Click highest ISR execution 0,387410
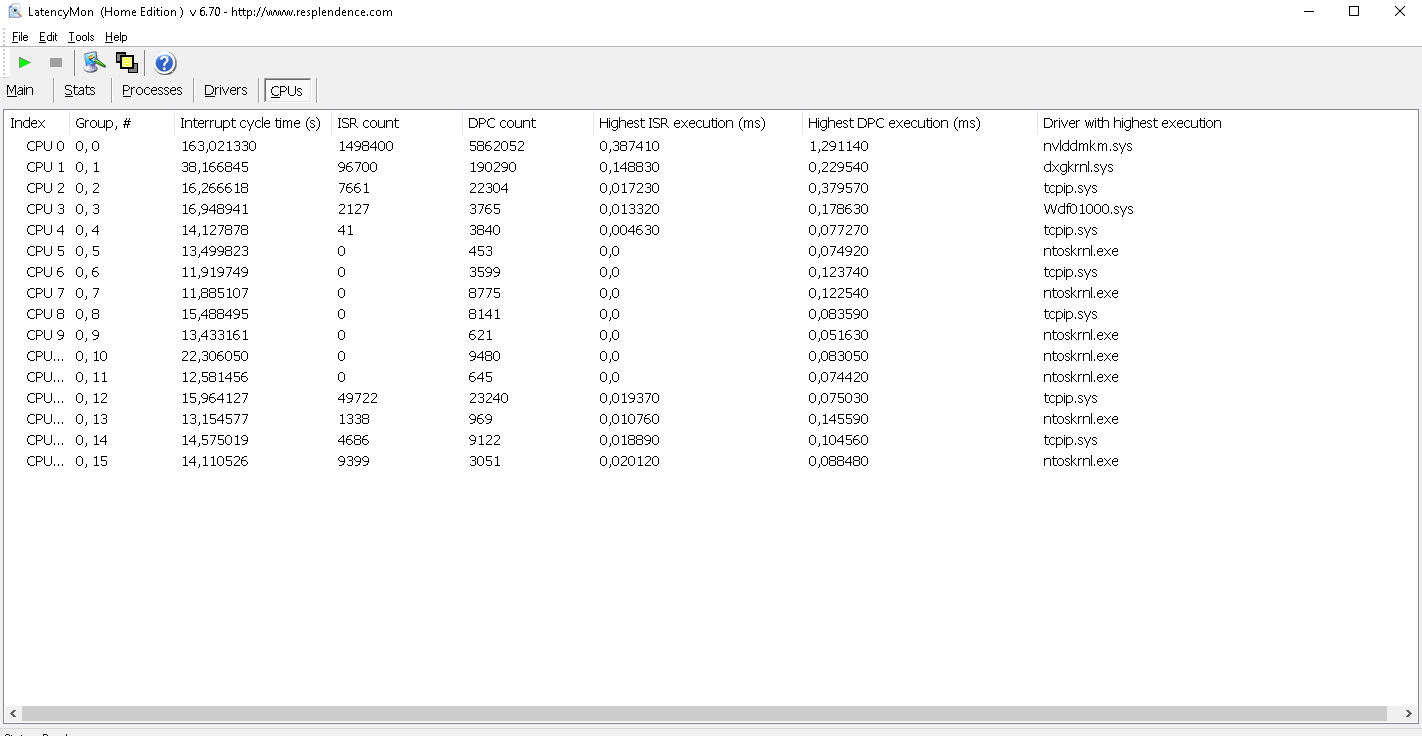Screen dimensions: 1422x736 click(x=629, y=146)
